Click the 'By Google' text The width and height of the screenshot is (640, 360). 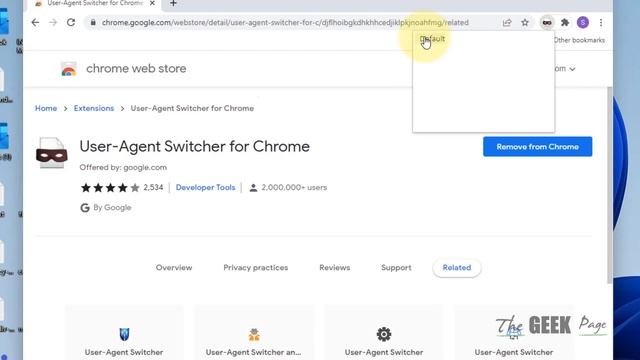[112, 207]
